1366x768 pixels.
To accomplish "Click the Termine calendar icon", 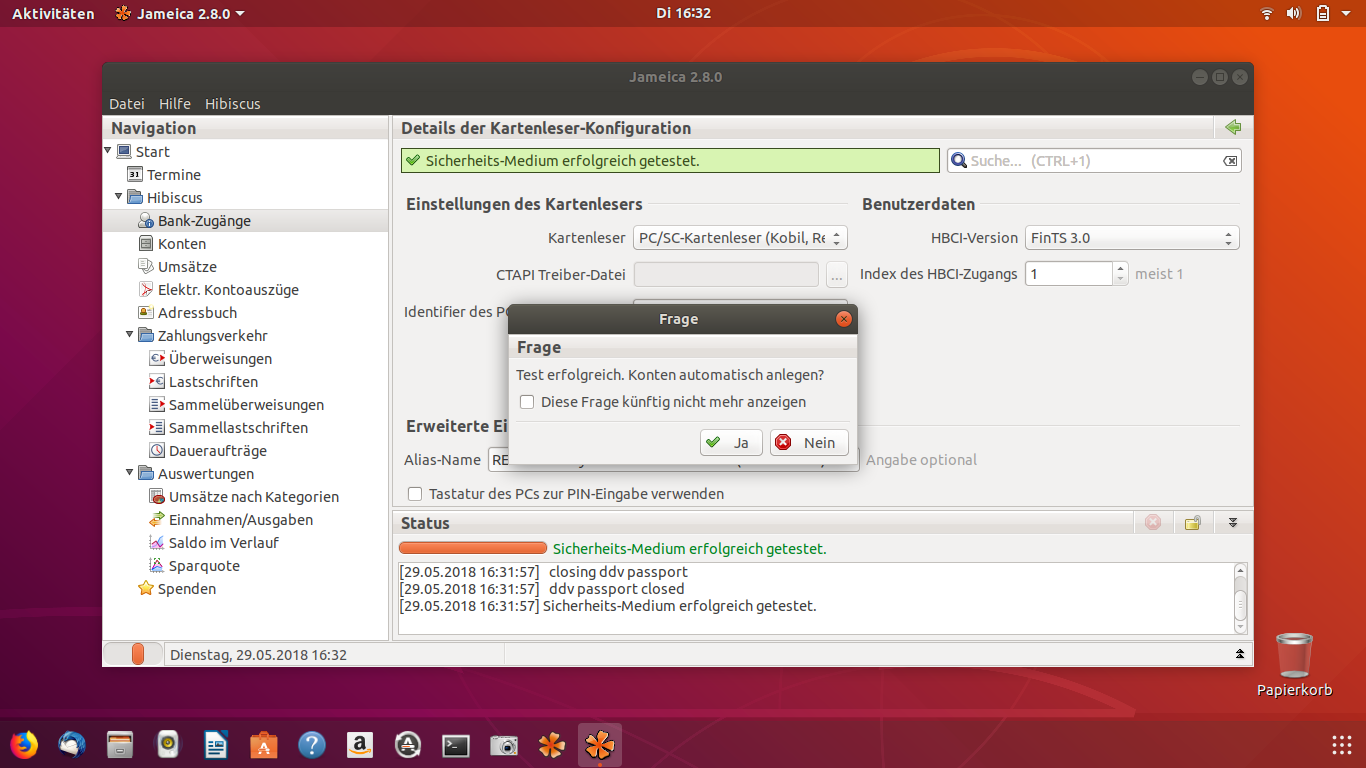I will point(135,175).
